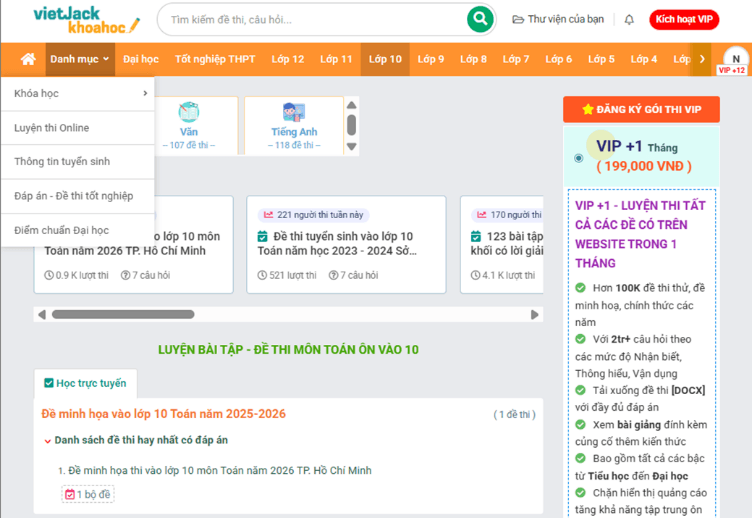
Task: Open Thư viện của bạn folder
Action: coord(558,19)
